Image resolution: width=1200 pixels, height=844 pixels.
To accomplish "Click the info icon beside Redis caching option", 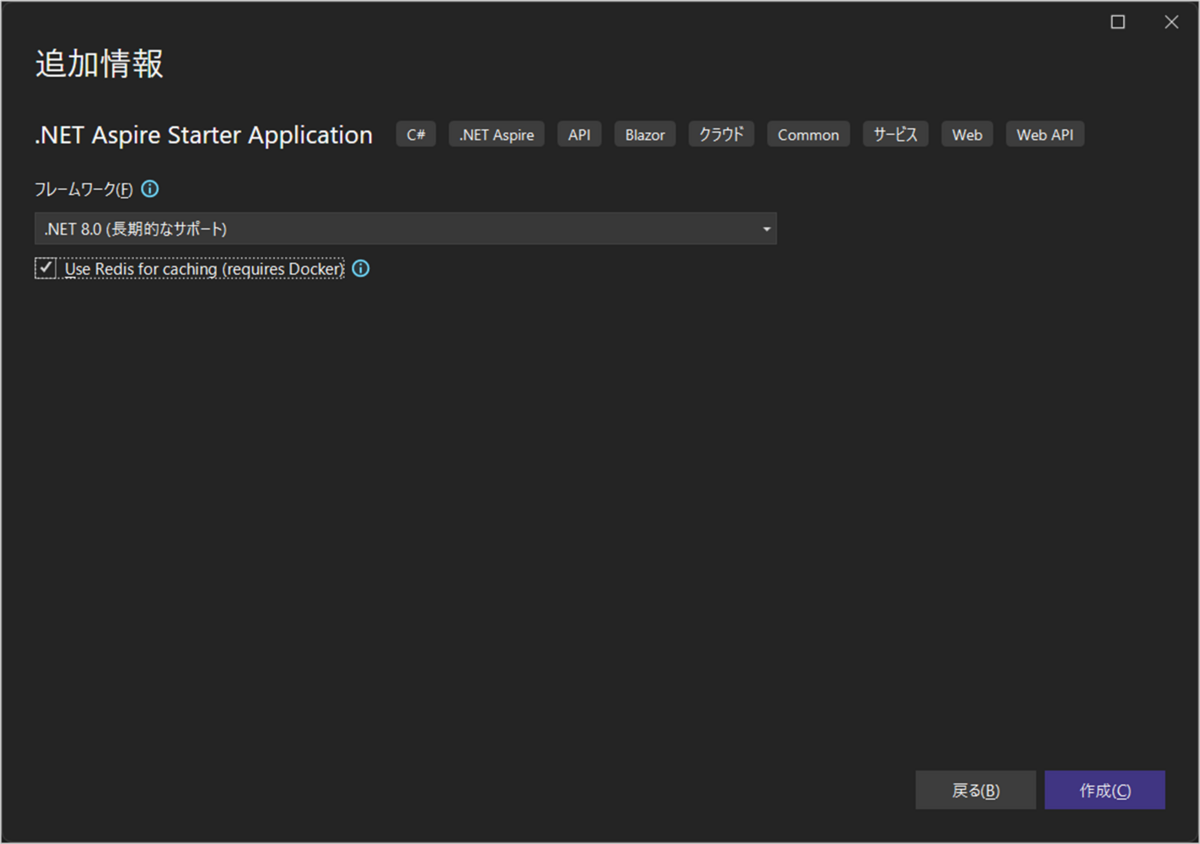I will [x=360, y=268].
